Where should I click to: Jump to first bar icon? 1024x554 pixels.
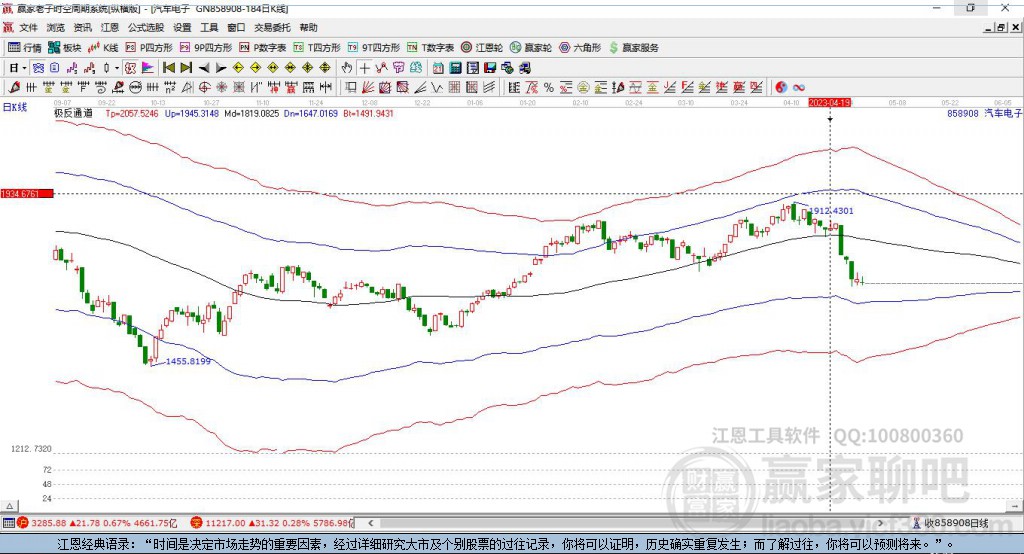pos(168,68)
